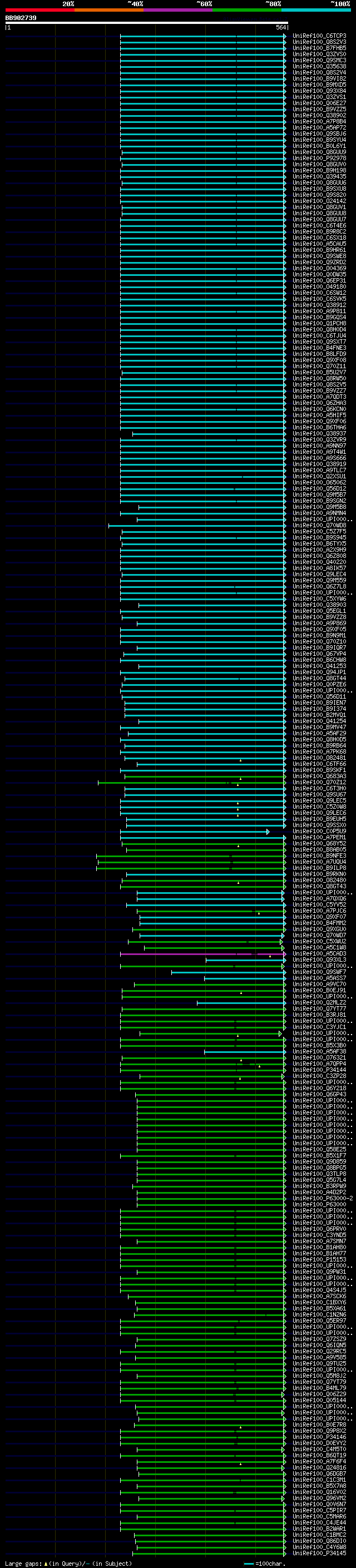
Task: Select the UniRef100_O82481 label
Action: click(x=319, y=758)
